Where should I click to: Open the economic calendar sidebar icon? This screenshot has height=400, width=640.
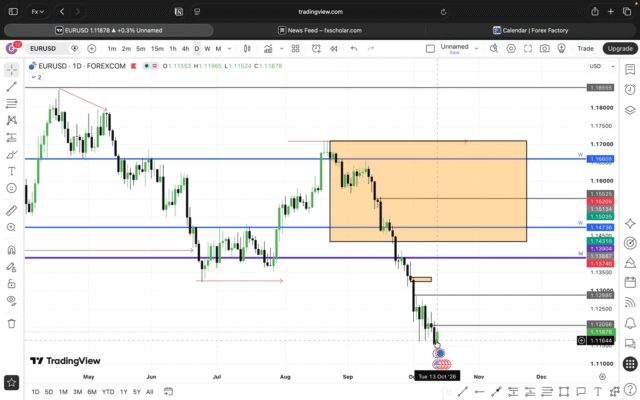pos(630,282)
